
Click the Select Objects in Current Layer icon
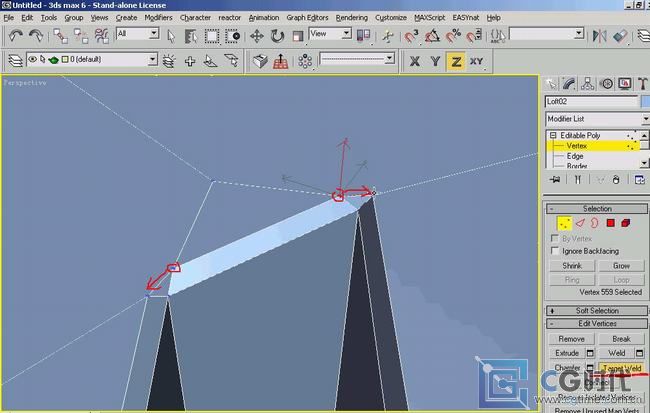click(x=169, y=61)
